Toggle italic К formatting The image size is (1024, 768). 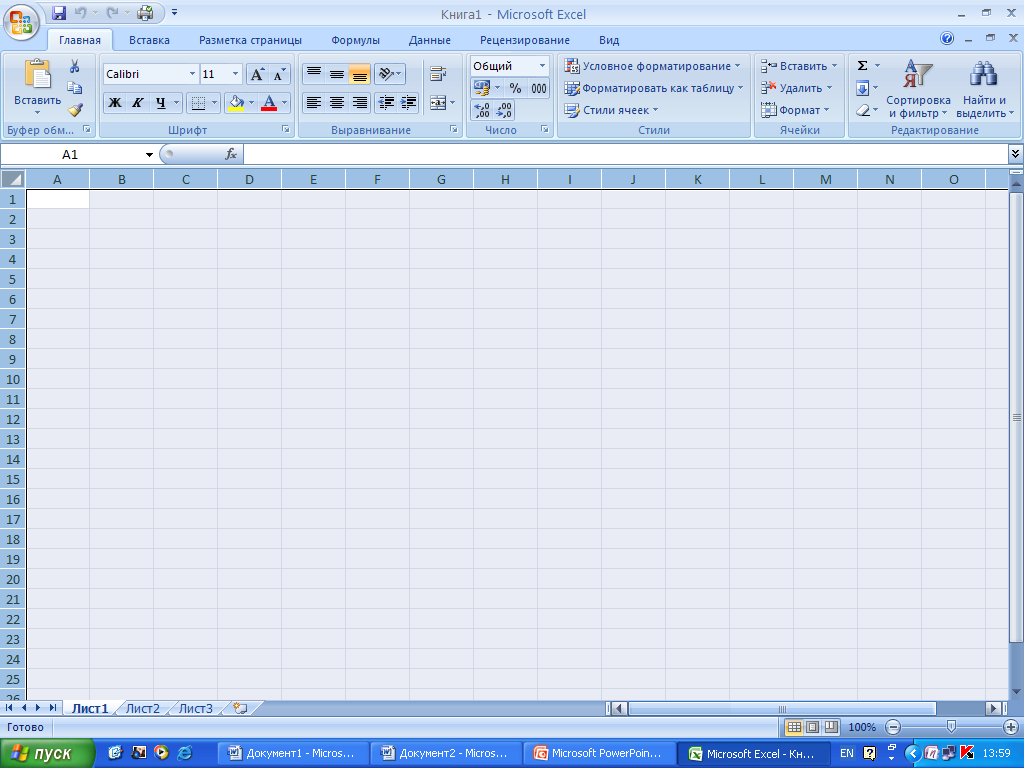click(137, 103)
